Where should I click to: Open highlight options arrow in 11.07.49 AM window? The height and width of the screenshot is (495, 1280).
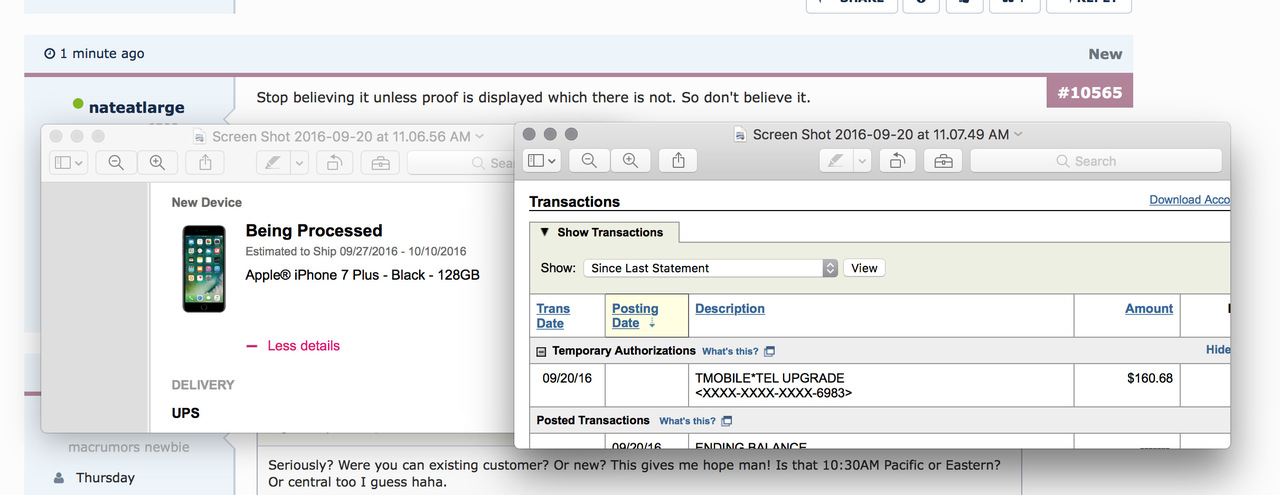coord(861,161)
